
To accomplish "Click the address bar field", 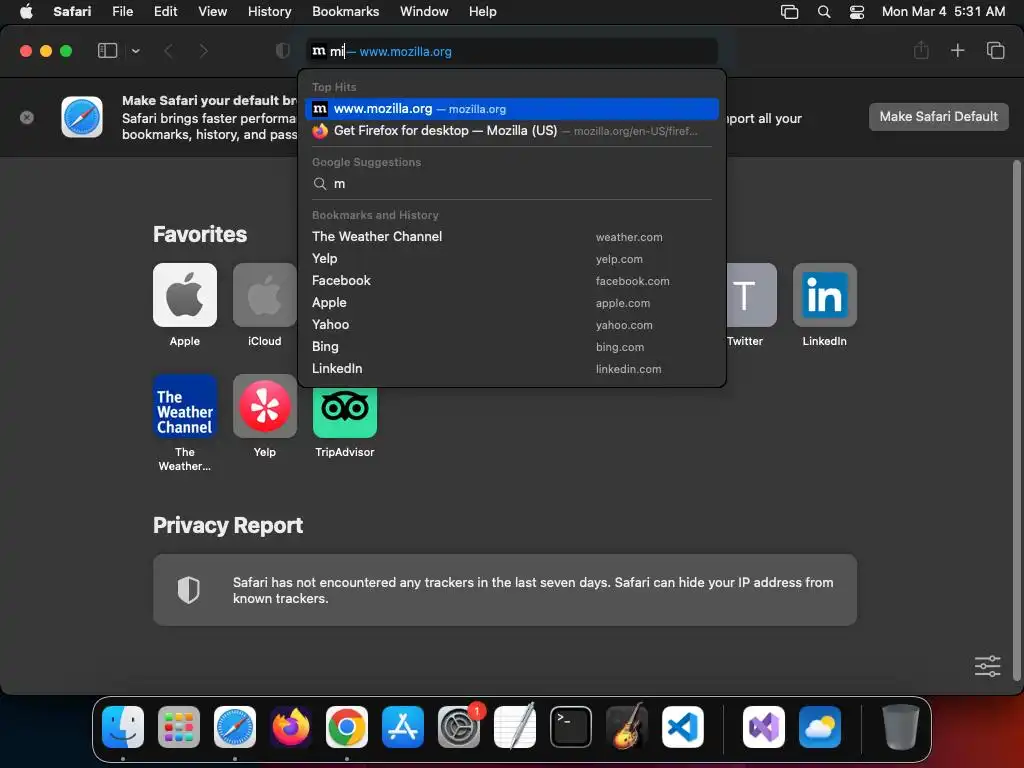I will (x=512, y=51).
